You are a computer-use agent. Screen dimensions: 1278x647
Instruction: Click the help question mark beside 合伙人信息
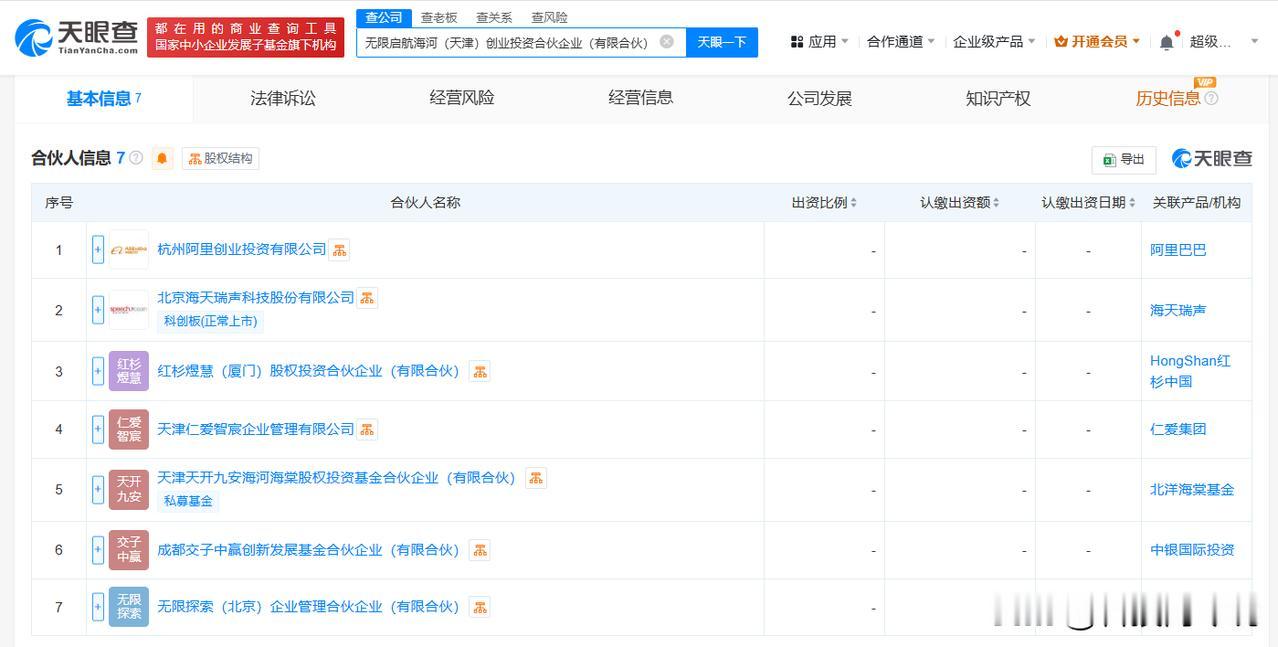[x=136, y=158]
